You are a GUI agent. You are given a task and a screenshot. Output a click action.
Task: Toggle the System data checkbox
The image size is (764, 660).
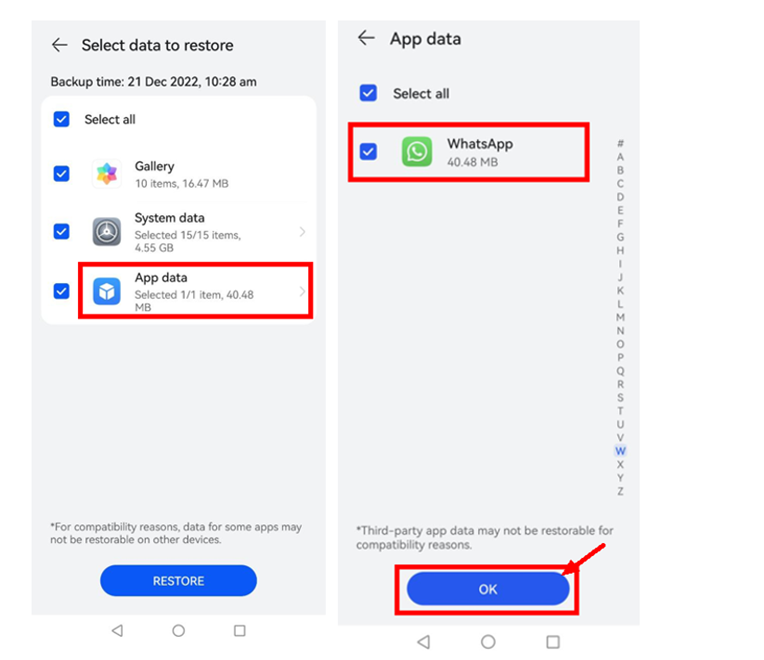tap(61, 231)
